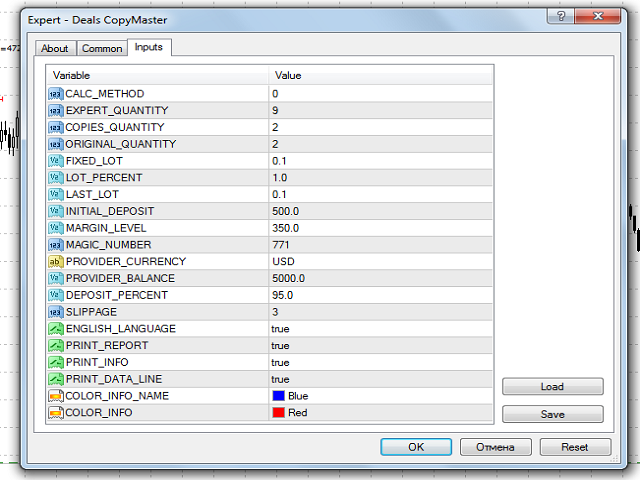Viewport: 640px width, 480px height.
Task: Click the Red swatch for COLOR_INFO
Action: 279,412
